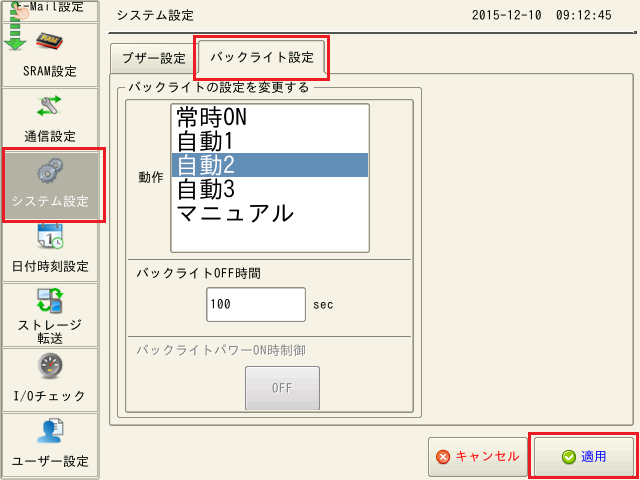Select 自動2 in the operation list
This screenshot has width=640, height=480.
269,165
